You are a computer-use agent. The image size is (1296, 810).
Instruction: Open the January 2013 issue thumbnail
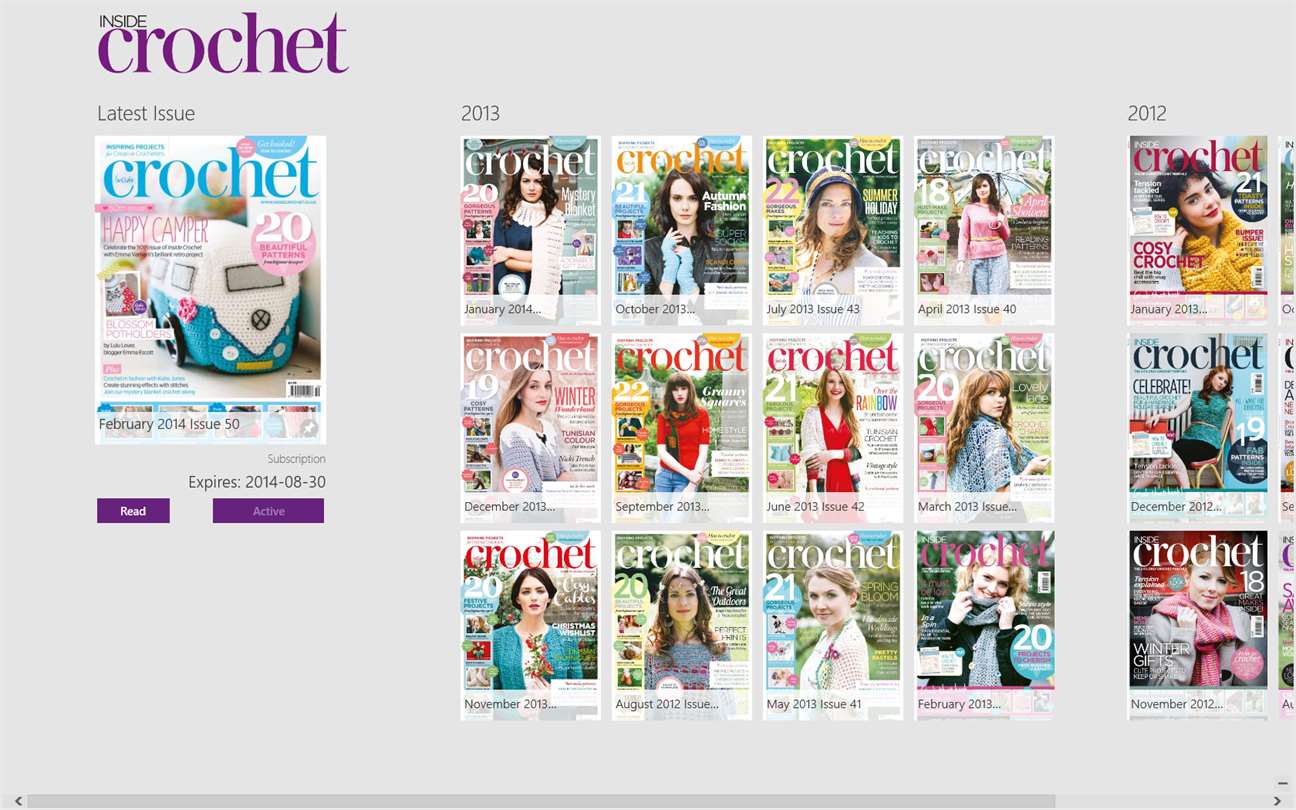[x=1198, y=230]
